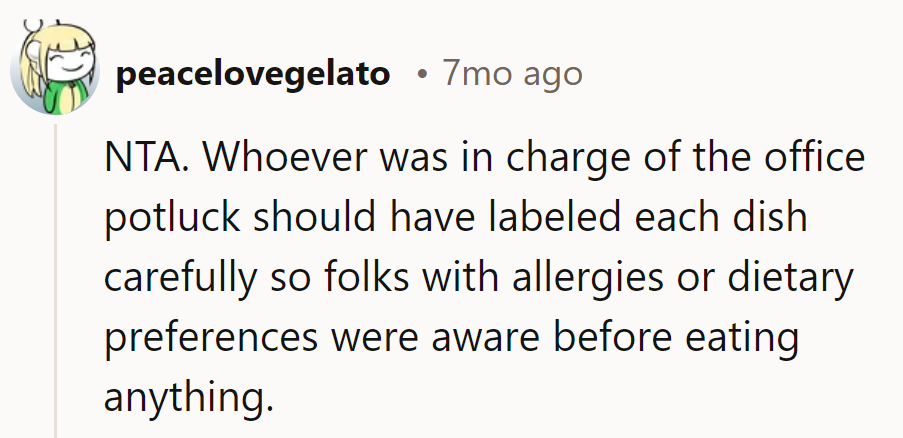
Task: Click the 7mo ago timestamp
Action: tap(512, 75)
